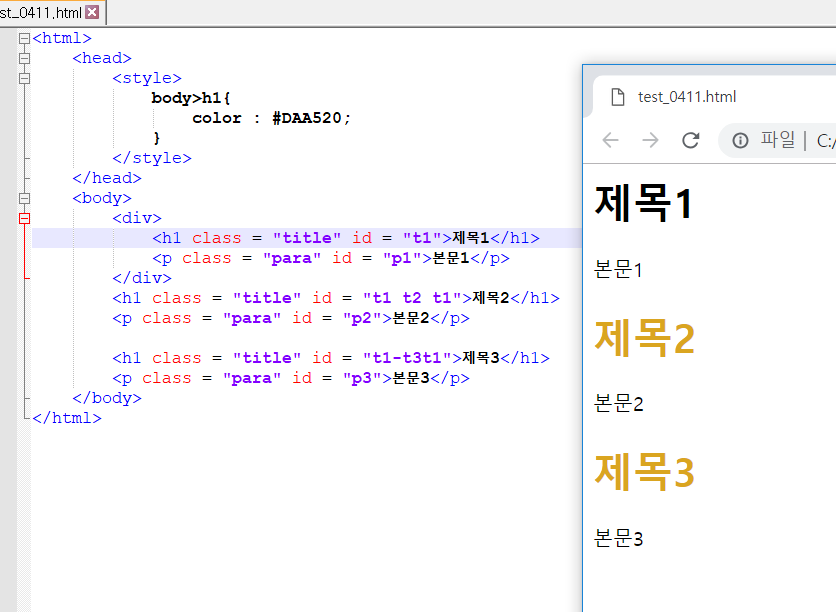Click the closing </html> tag

click(x=67, y=418)
